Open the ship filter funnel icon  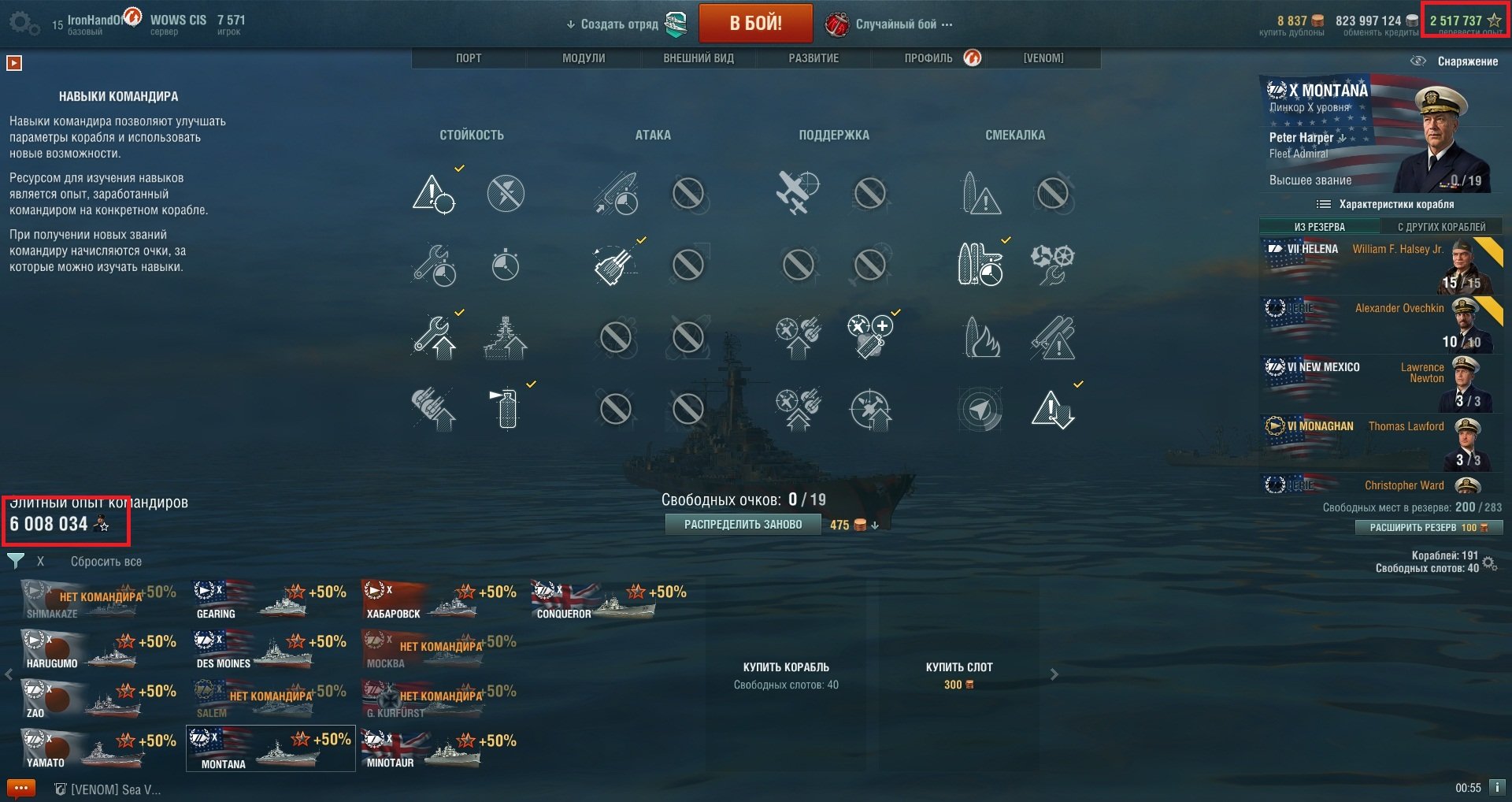point(16,561)
